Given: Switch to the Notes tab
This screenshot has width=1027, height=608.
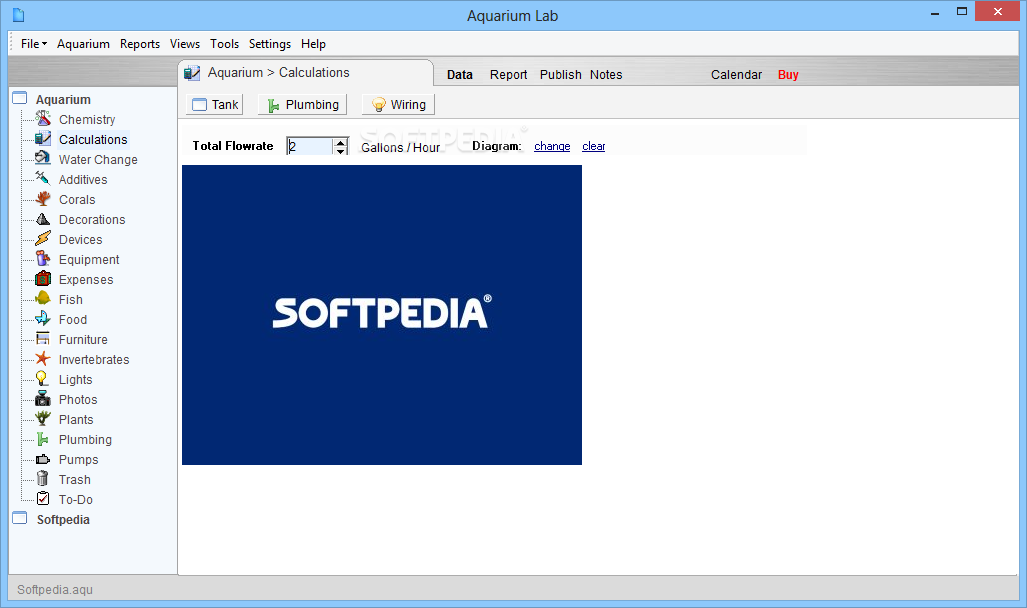Looking at the screenshot, I should 606,75.
